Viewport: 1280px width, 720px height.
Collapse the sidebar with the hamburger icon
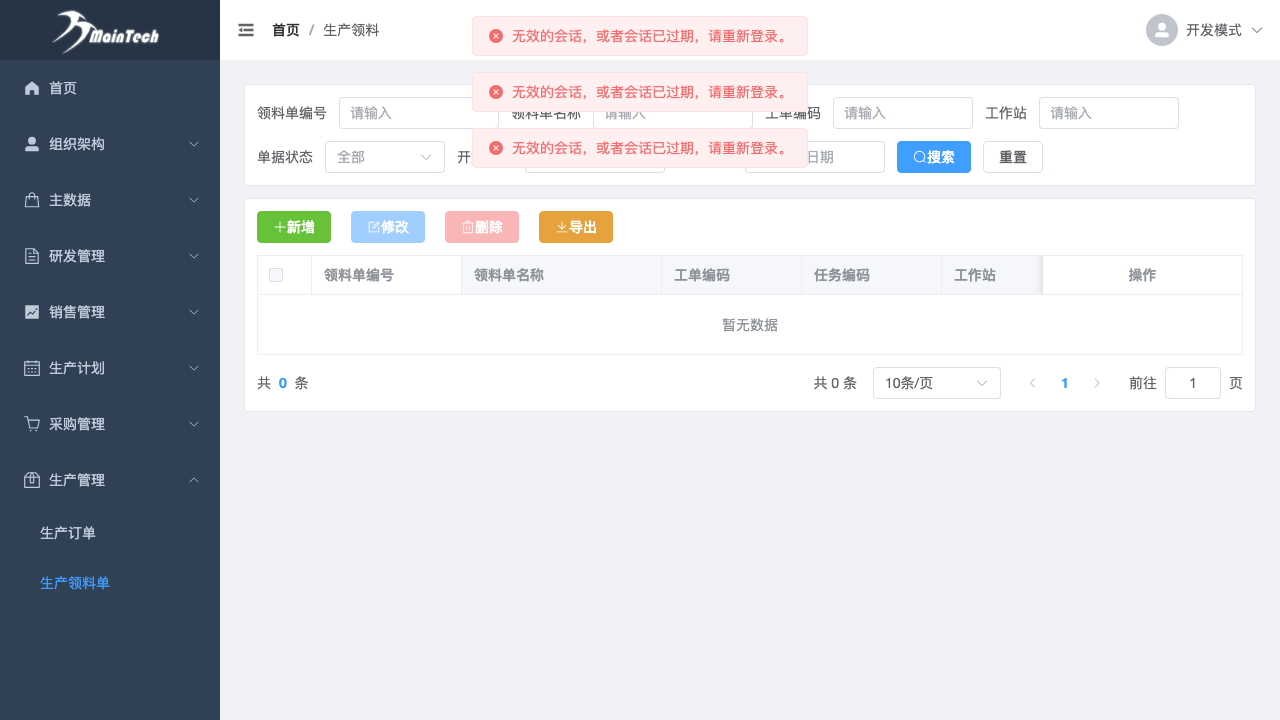[x=246, y=30]
